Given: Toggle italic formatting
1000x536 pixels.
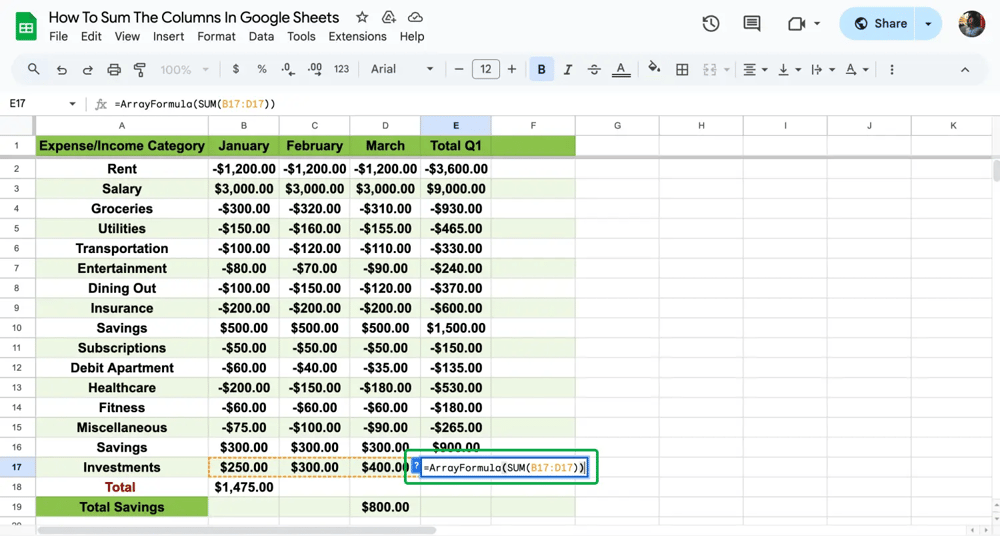Looking at the screenshot, I should coord(568,70).
